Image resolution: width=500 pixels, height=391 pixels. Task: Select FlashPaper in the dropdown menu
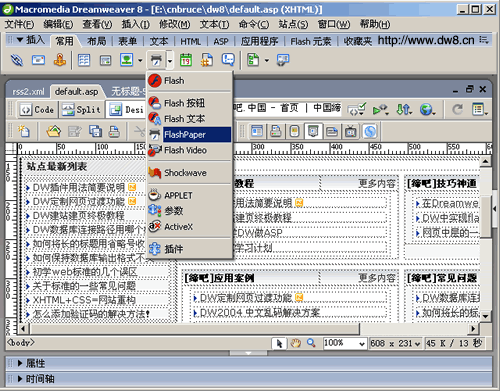click(x=189, y=135)
